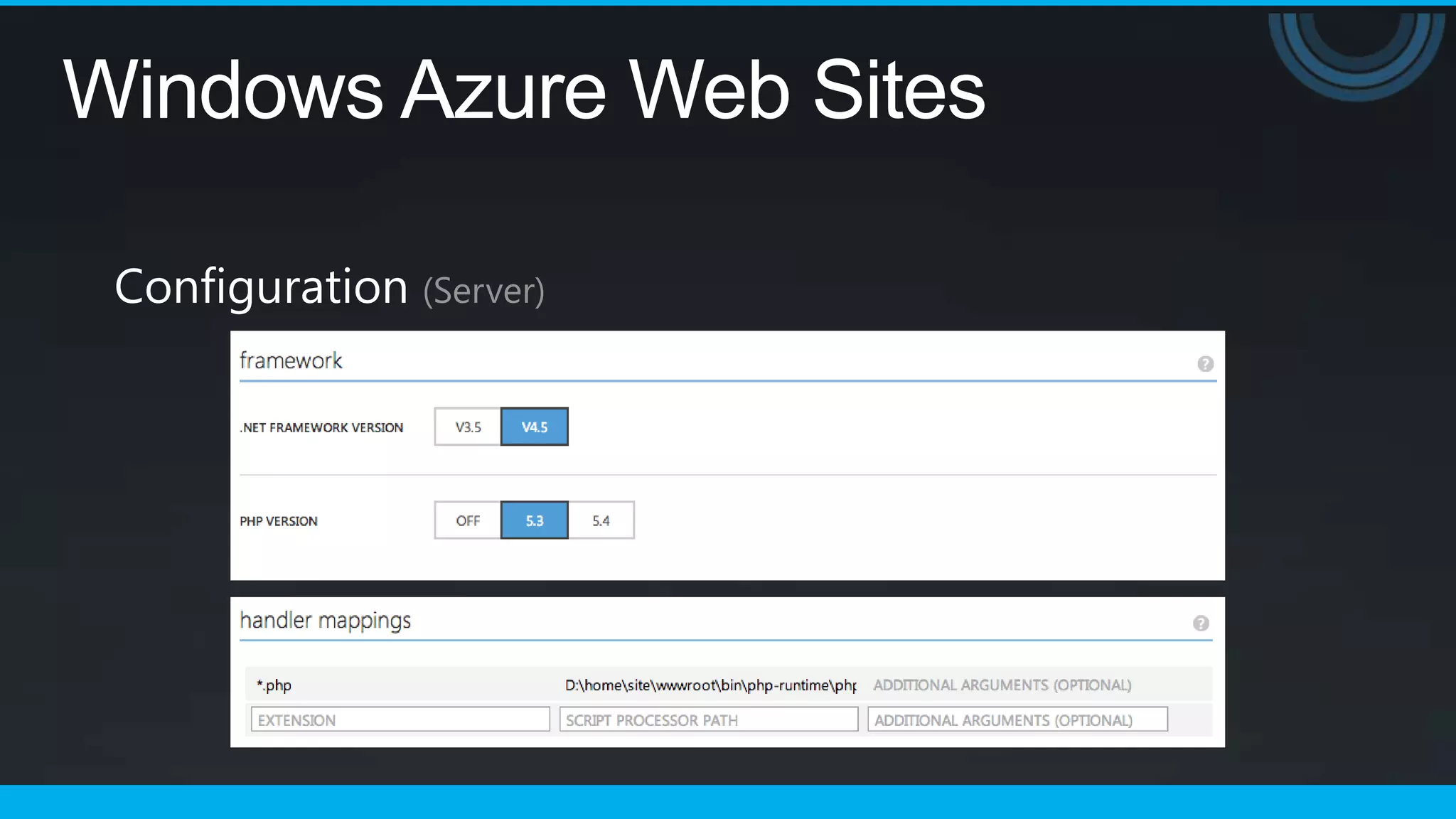Open help for the framework section
Viewport: 1456px width, 819px height.
point(1205,364)
